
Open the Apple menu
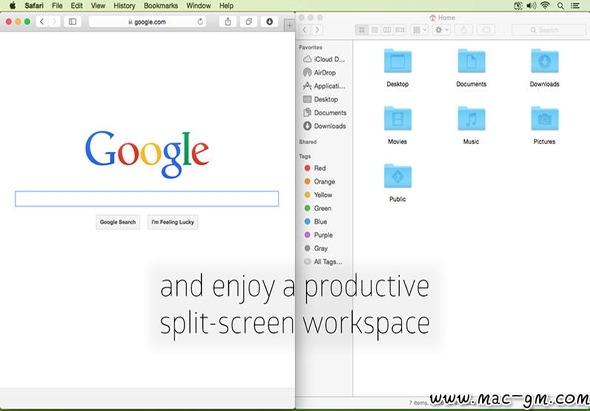[x=12, y=6]
